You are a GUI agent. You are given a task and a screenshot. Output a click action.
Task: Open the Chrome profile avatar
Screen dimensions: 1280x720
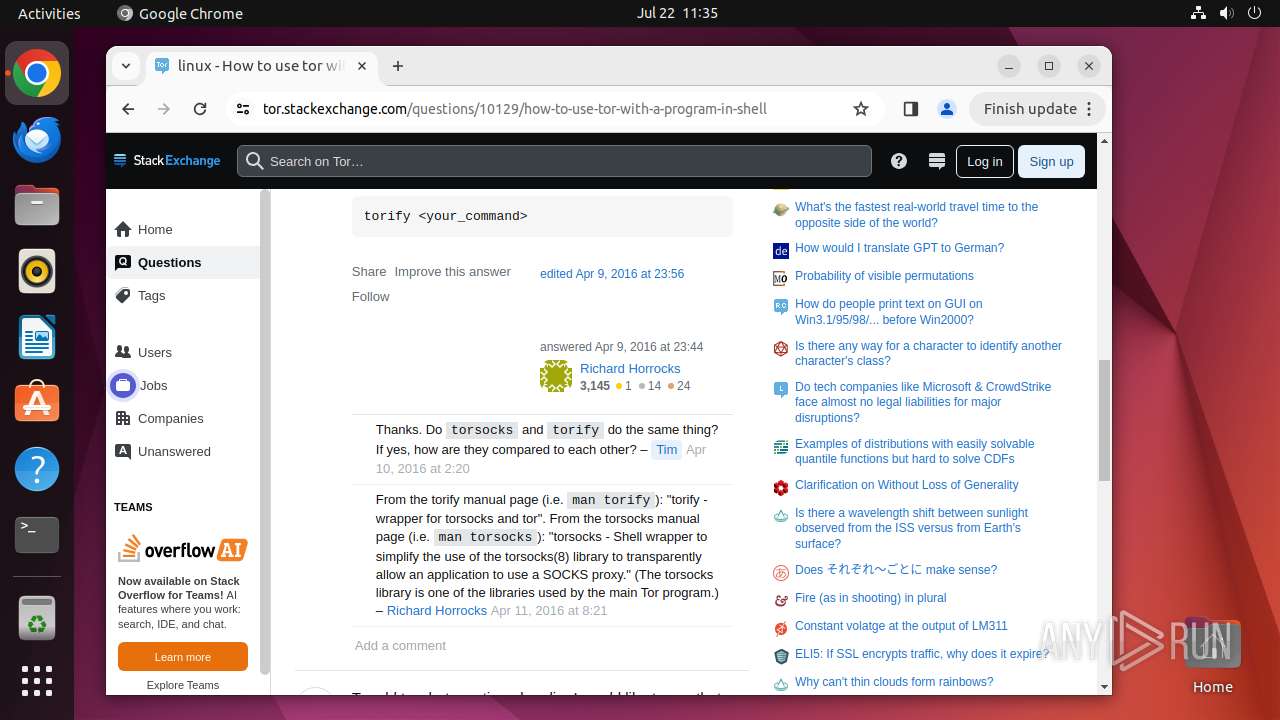946,109
